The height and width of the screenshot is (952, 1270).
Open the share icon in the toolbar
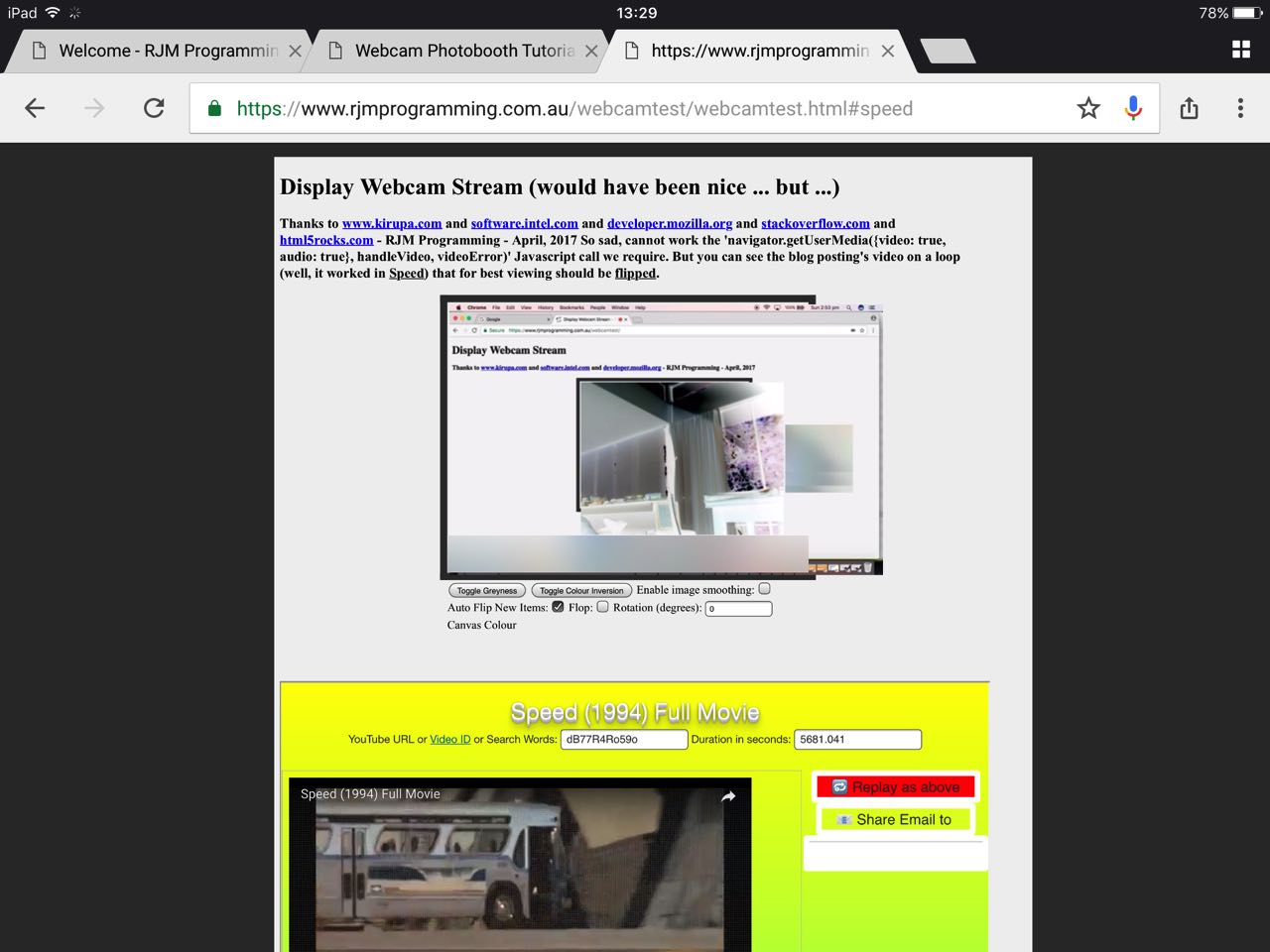coord(1189,108)
